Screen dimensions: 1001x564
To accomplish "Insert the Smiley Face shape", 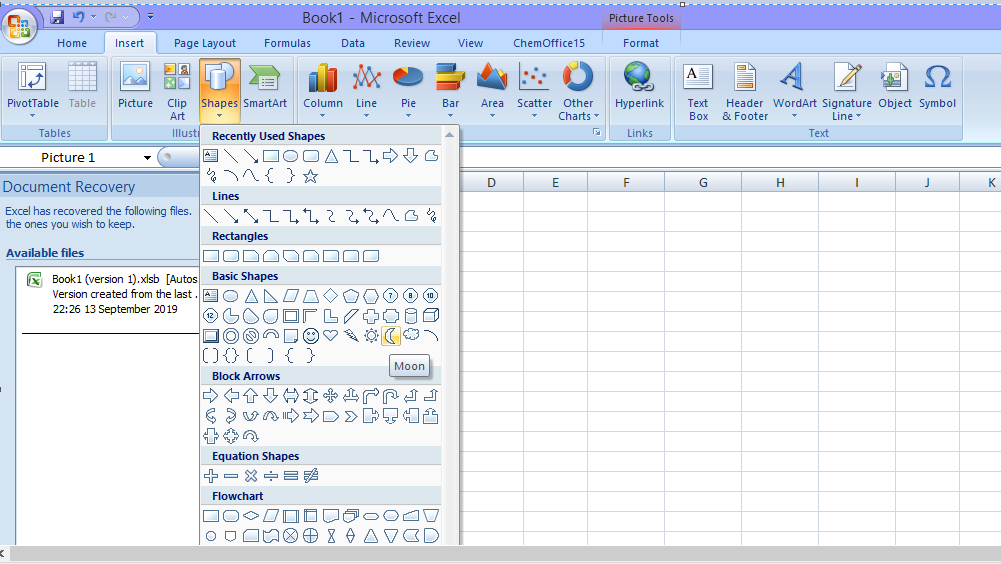I will pos(311,335).
